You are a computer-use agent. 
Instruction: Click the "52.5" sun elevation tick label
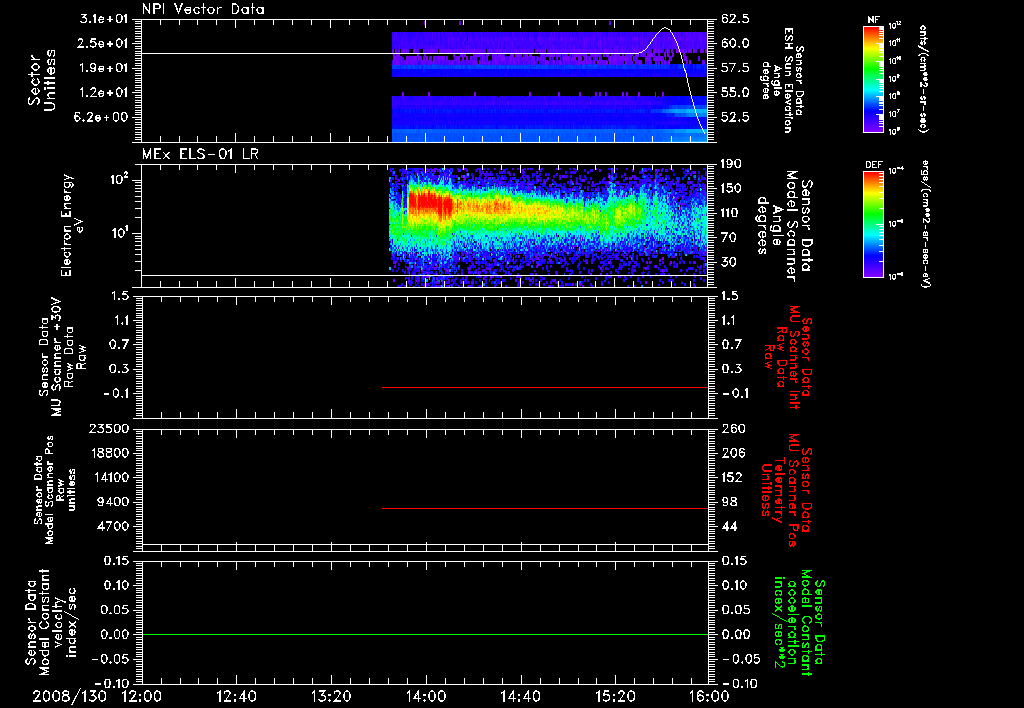(x=735, y=118)
